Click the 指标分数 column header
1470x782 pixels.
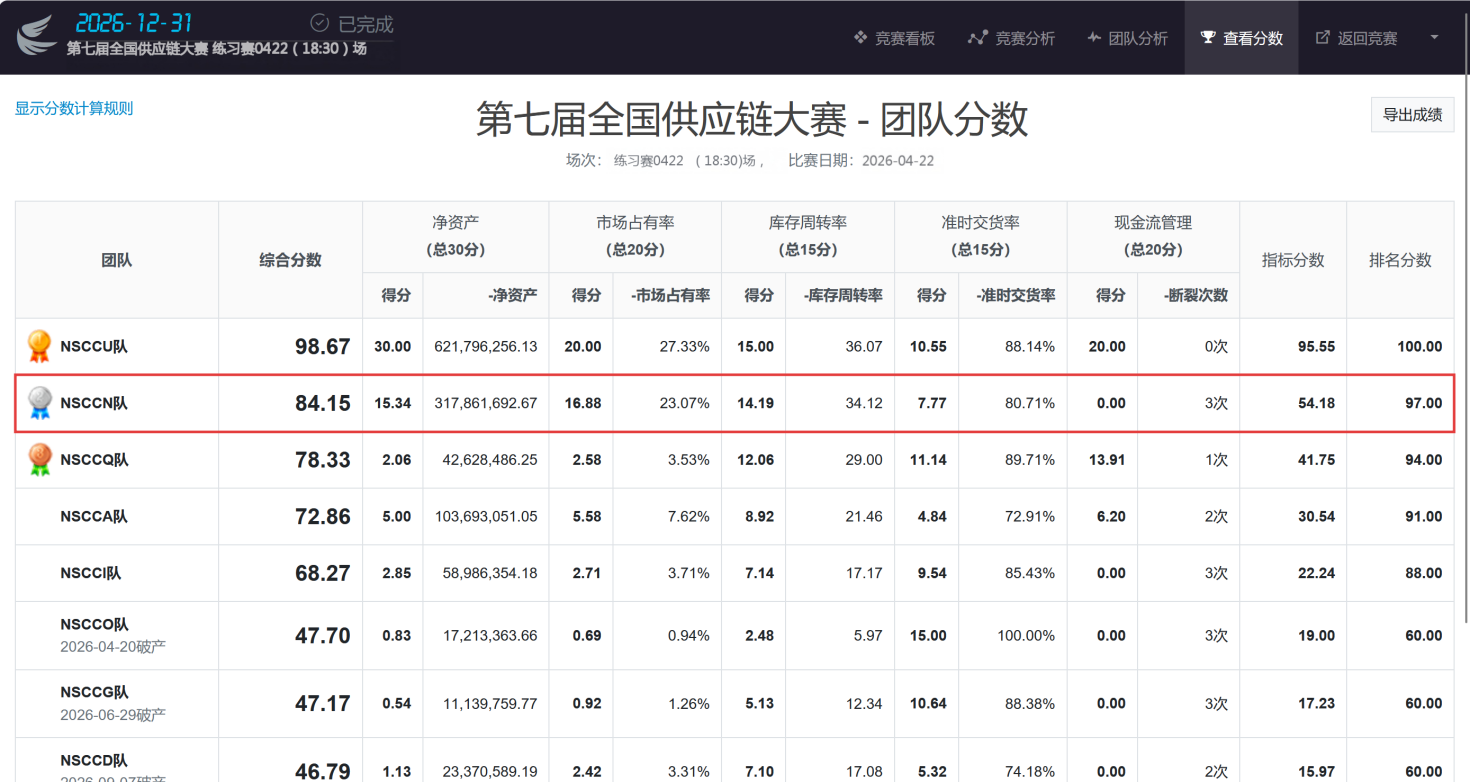[1293, 260]
